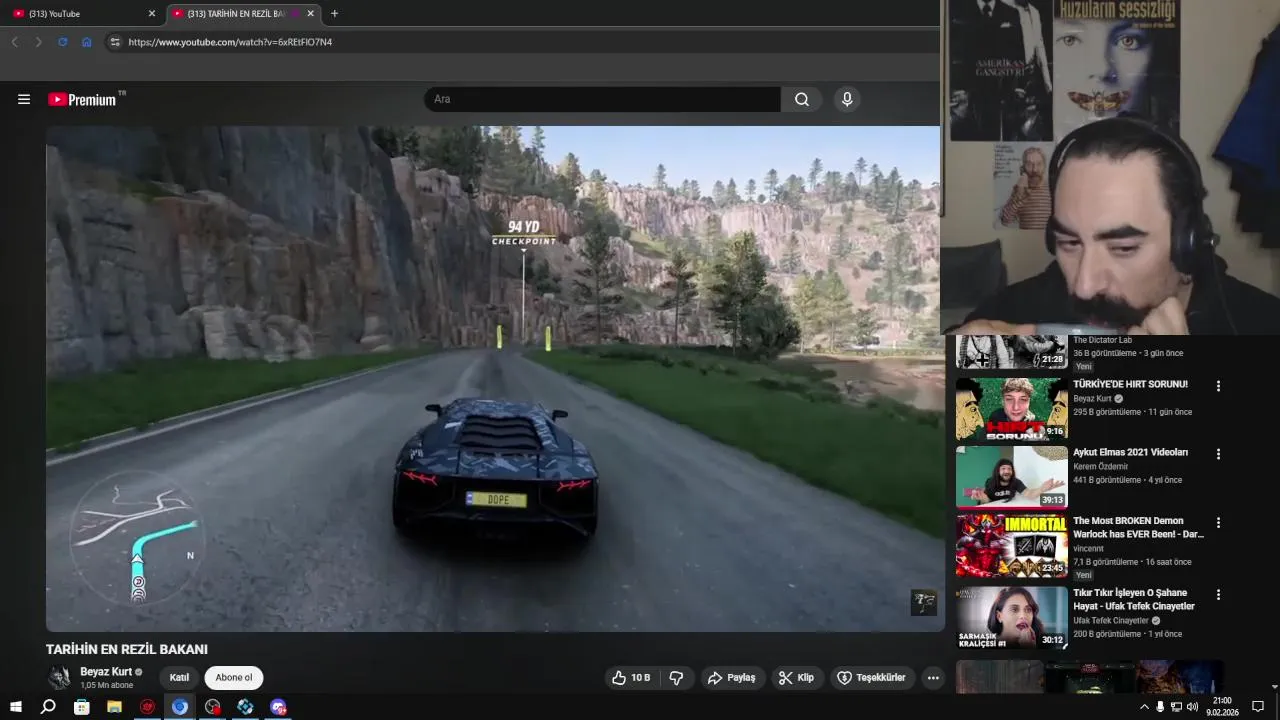The height and width of the screenshot is (720, 1280).
Task: Open IMMORTAL Demon Warlock thumbnail
Action: point(1011,546)
